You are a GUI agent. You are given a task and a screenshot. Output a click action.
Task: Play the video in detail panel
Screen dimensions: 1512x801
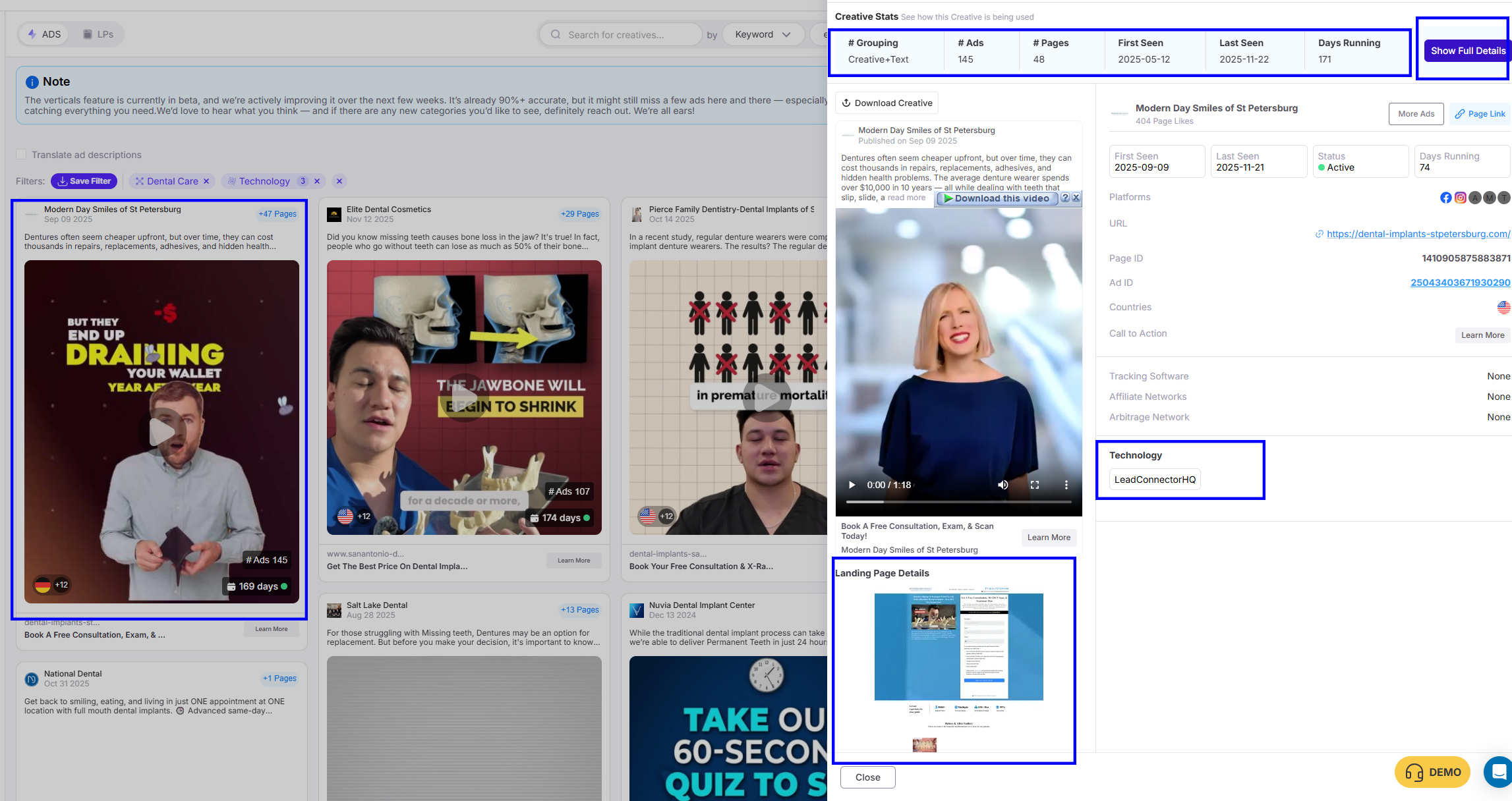tap(852, 485)
